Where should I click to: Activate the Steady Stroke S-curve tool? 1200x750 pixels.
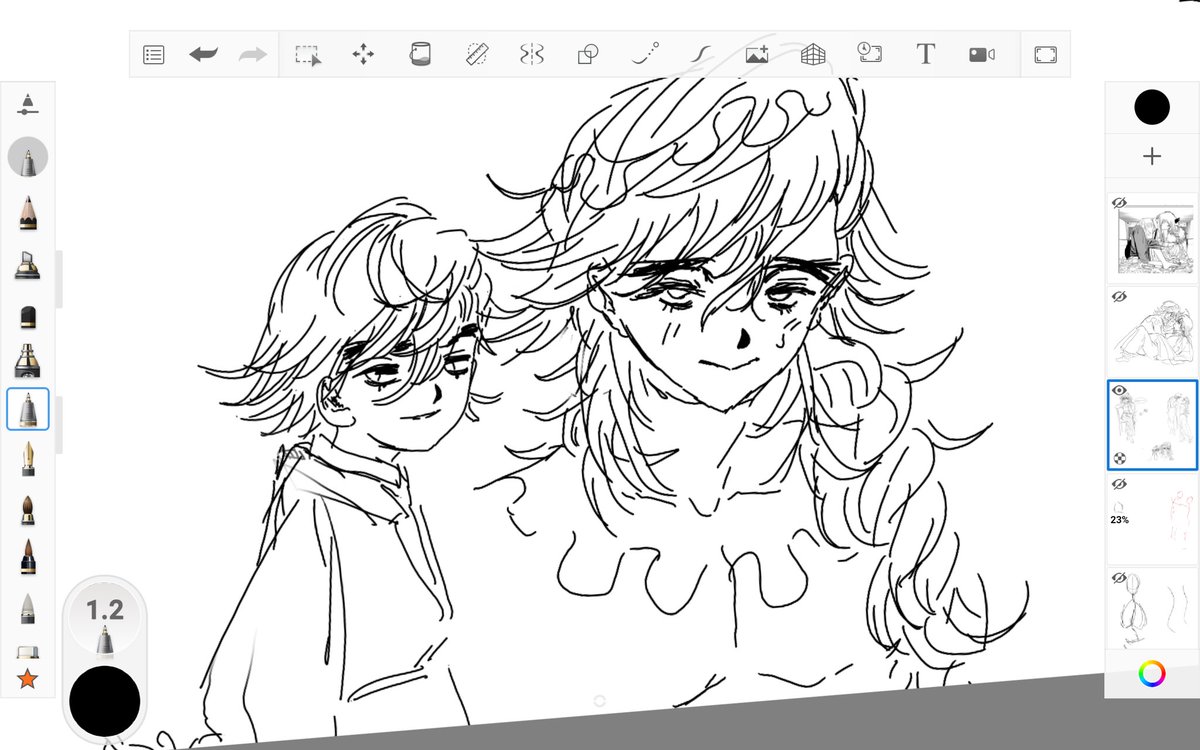point(703,54)
